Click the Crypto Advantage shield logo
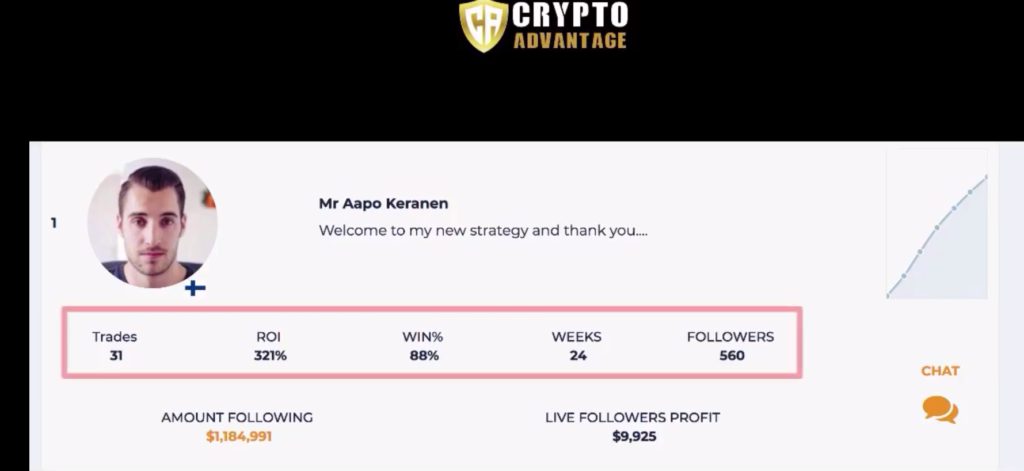This screenshot has width=1024, height=471. tap(483, 25)
